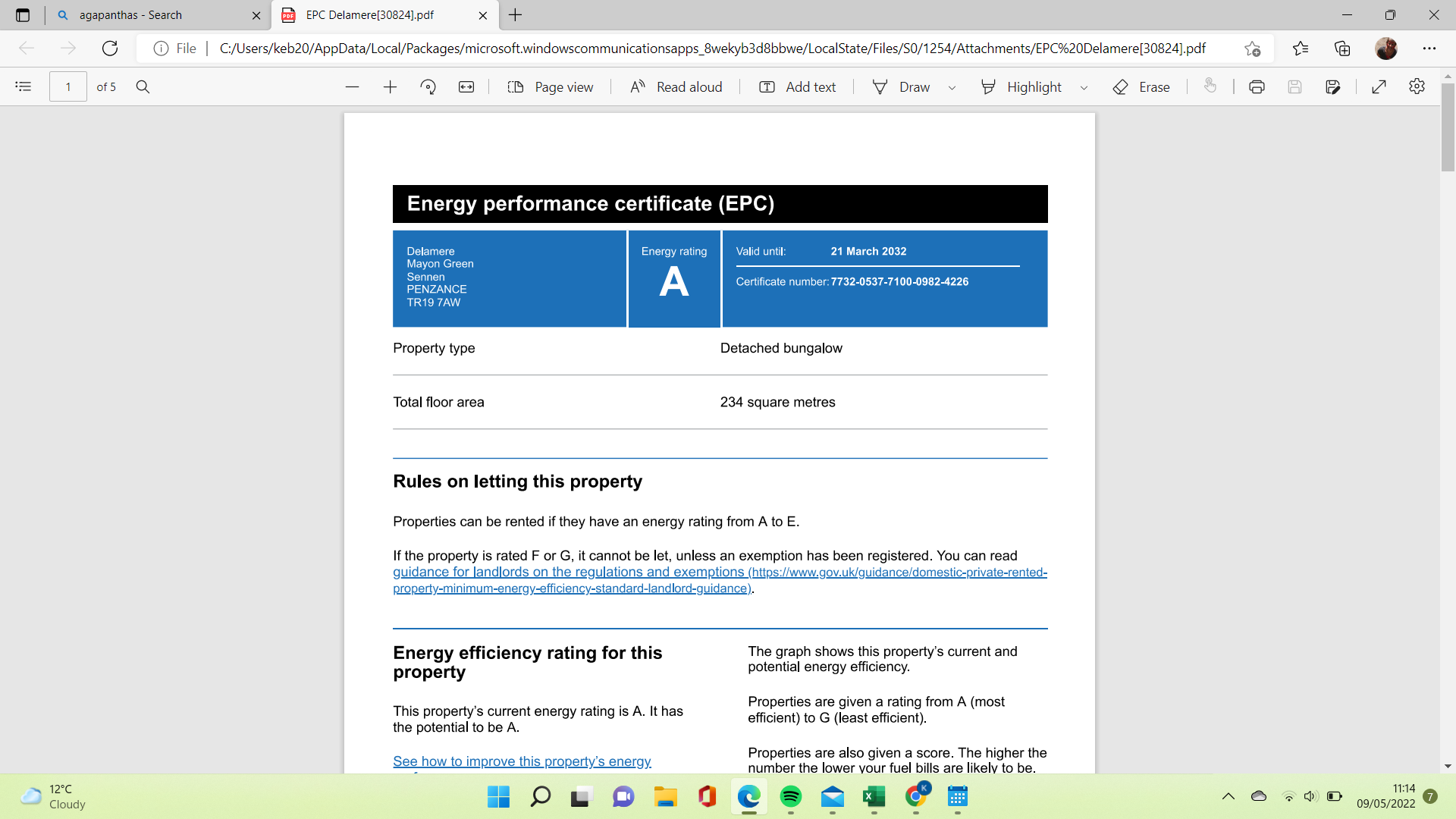Toggle Page view mode
This screenshot has width=1456, height=819.
(550, 86)
